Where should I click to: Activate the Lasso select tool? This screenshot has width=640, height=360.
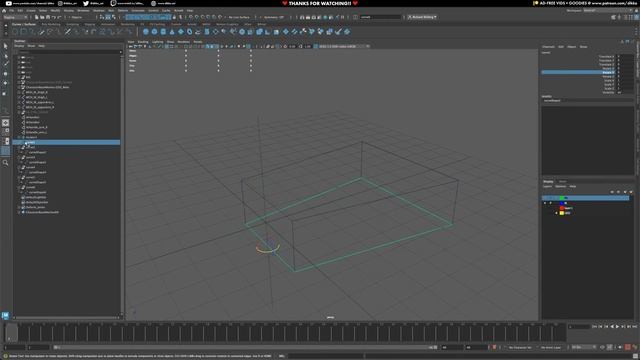pyautogui.click(x=6, y=56)
